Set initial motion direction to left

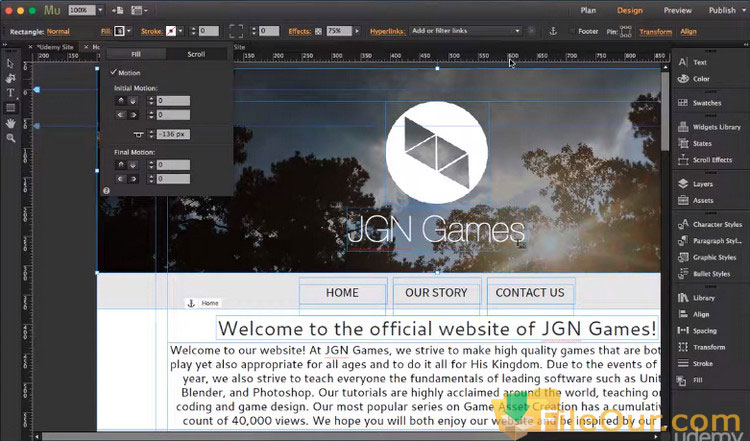[x=121, y=115]
